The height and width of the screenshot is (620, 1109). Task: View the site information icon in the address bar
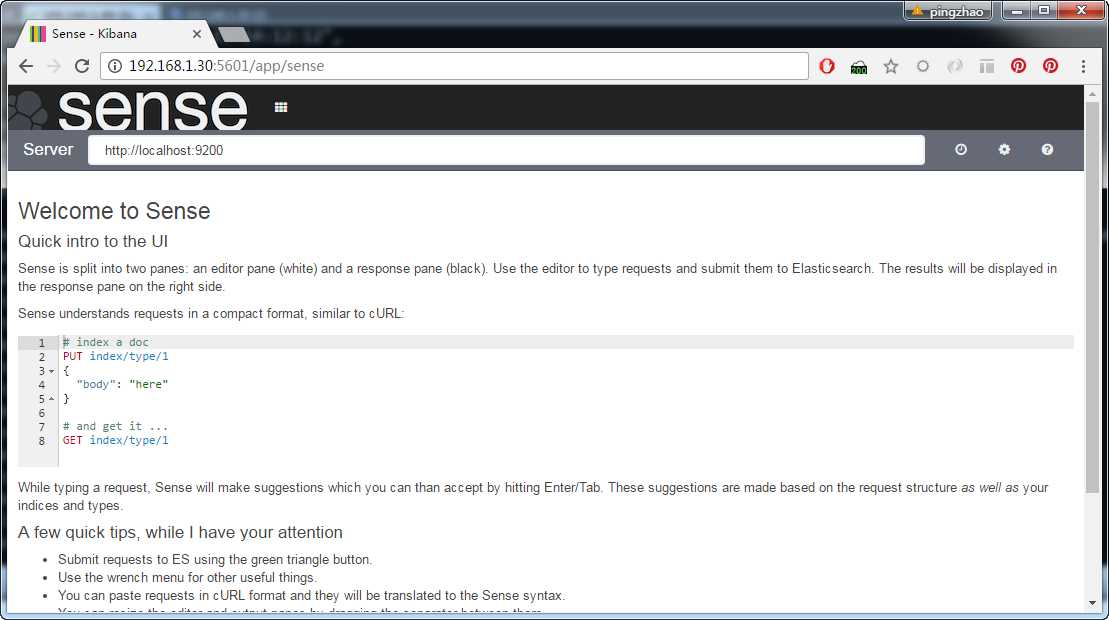115,66
